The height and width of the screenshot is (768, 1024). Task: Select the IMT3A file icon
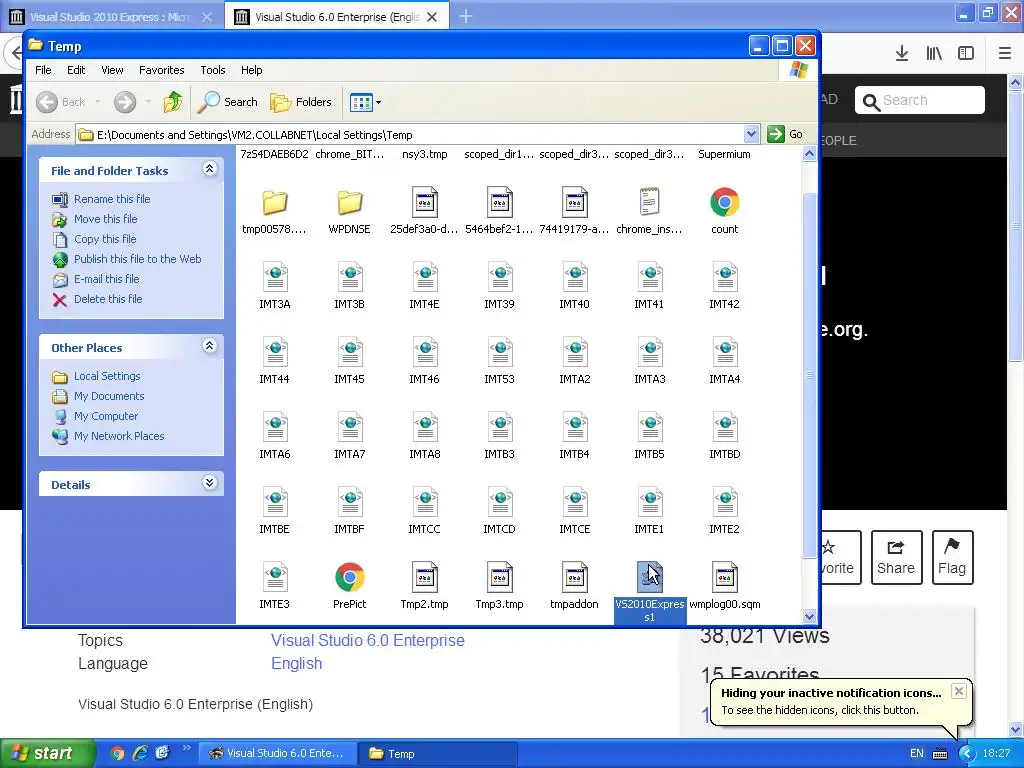[275, 277]
